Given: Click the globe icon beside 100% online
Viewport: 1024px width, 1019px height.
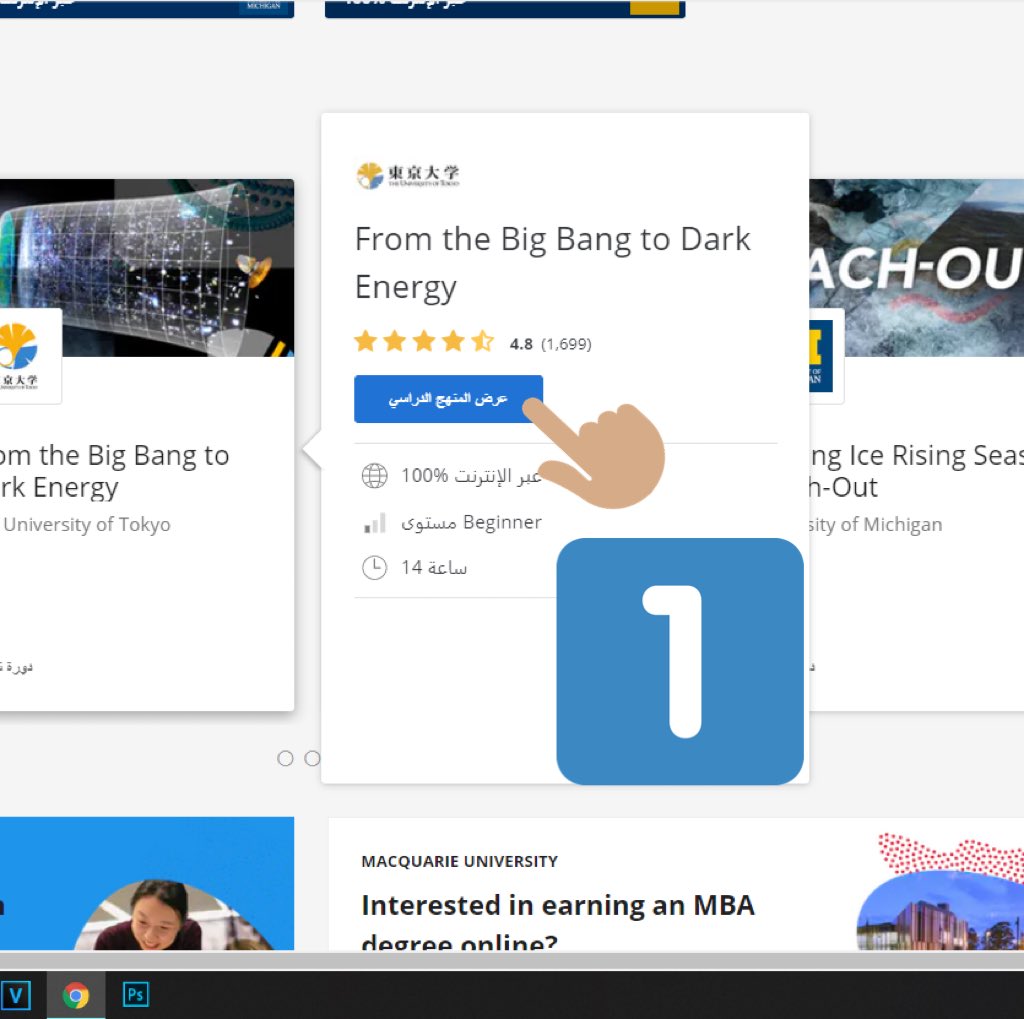Looking at the screenshot, I should click(374, 476).
